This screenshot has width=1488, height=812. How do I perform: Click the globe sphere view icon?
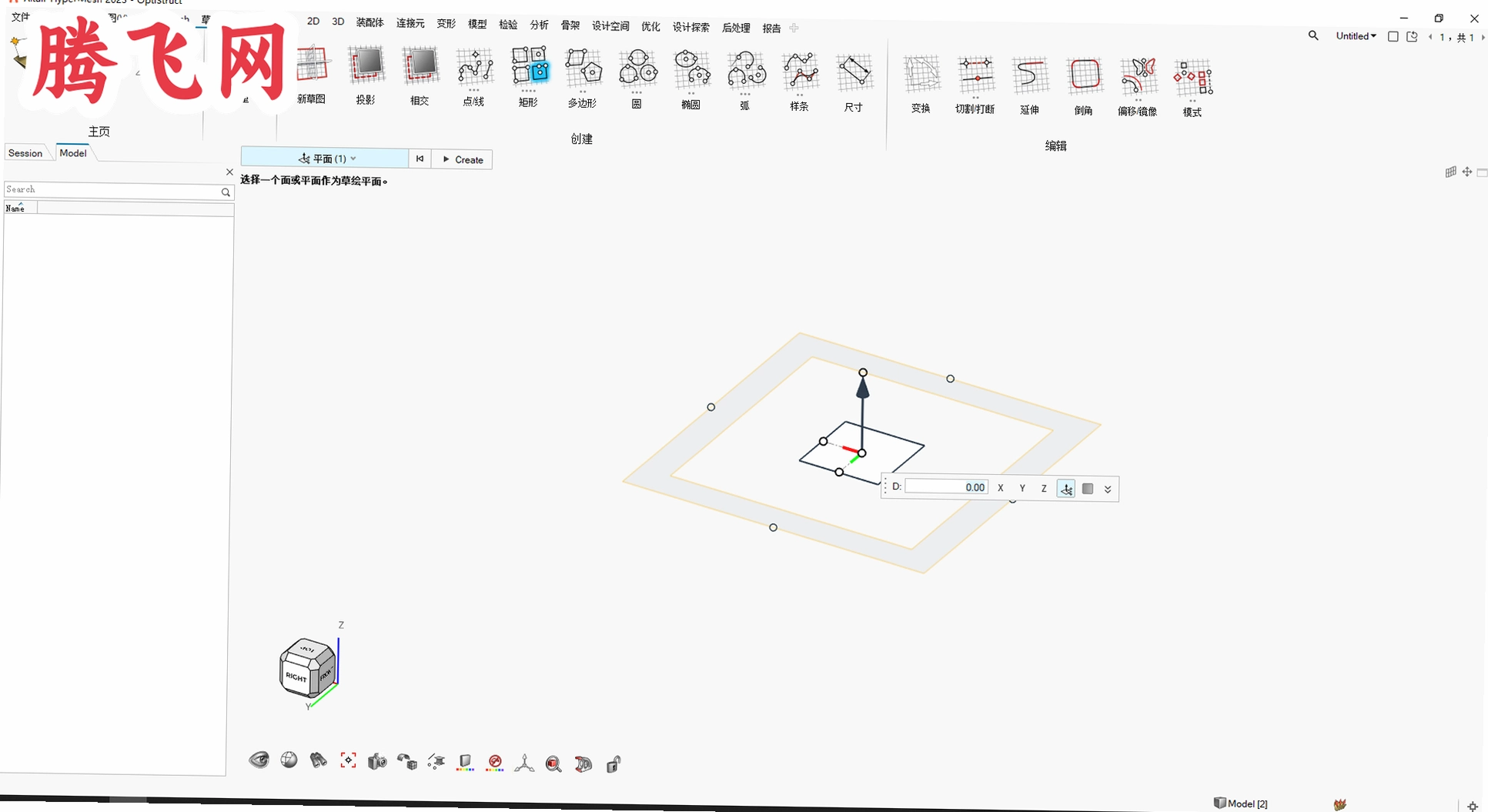(289, 760)
